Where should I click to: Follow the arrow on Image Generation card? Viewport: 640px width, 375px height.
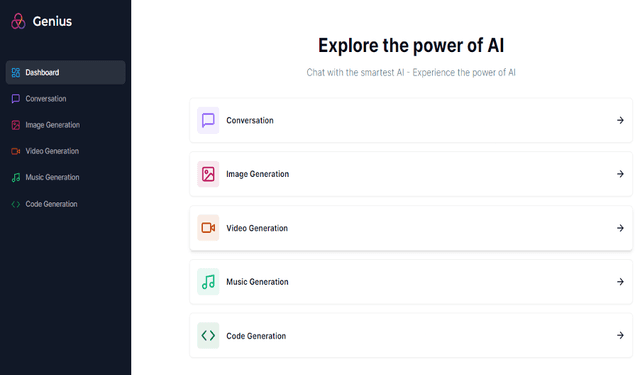pos(620,174)
